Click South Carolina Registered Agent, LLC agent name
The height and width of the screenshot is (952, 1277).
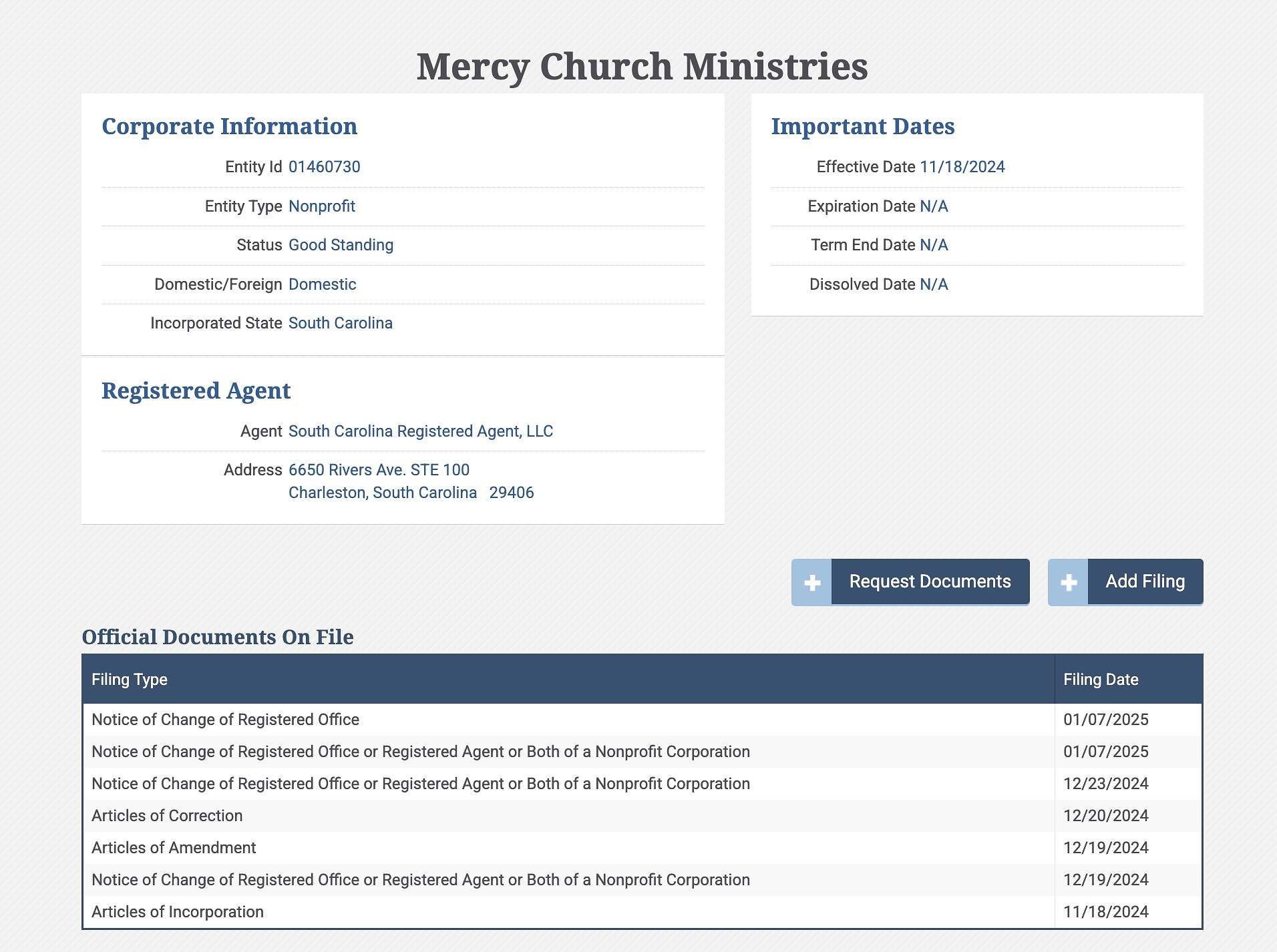(x=420, y=431)
